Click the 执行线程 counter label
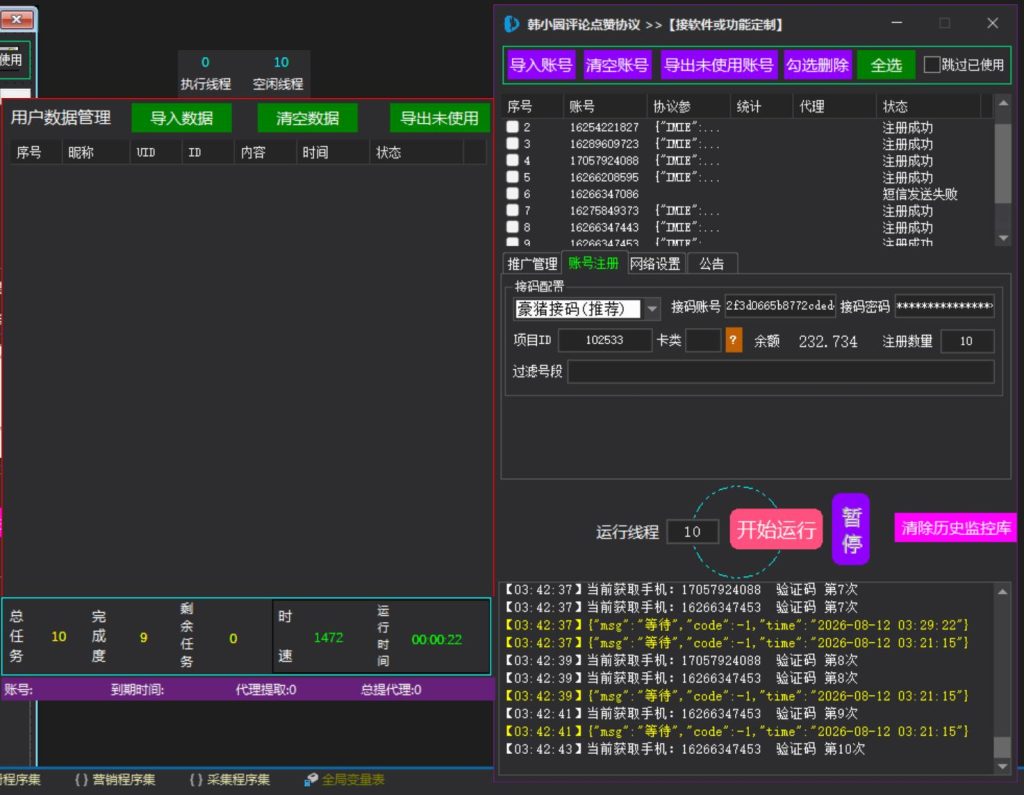The height and width of the screenshot is (795, 1024). click(206, 84)
